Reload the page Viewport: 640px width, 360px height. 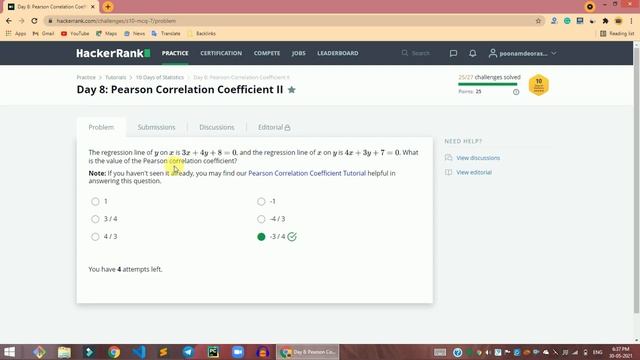click(x=34, y=21)
